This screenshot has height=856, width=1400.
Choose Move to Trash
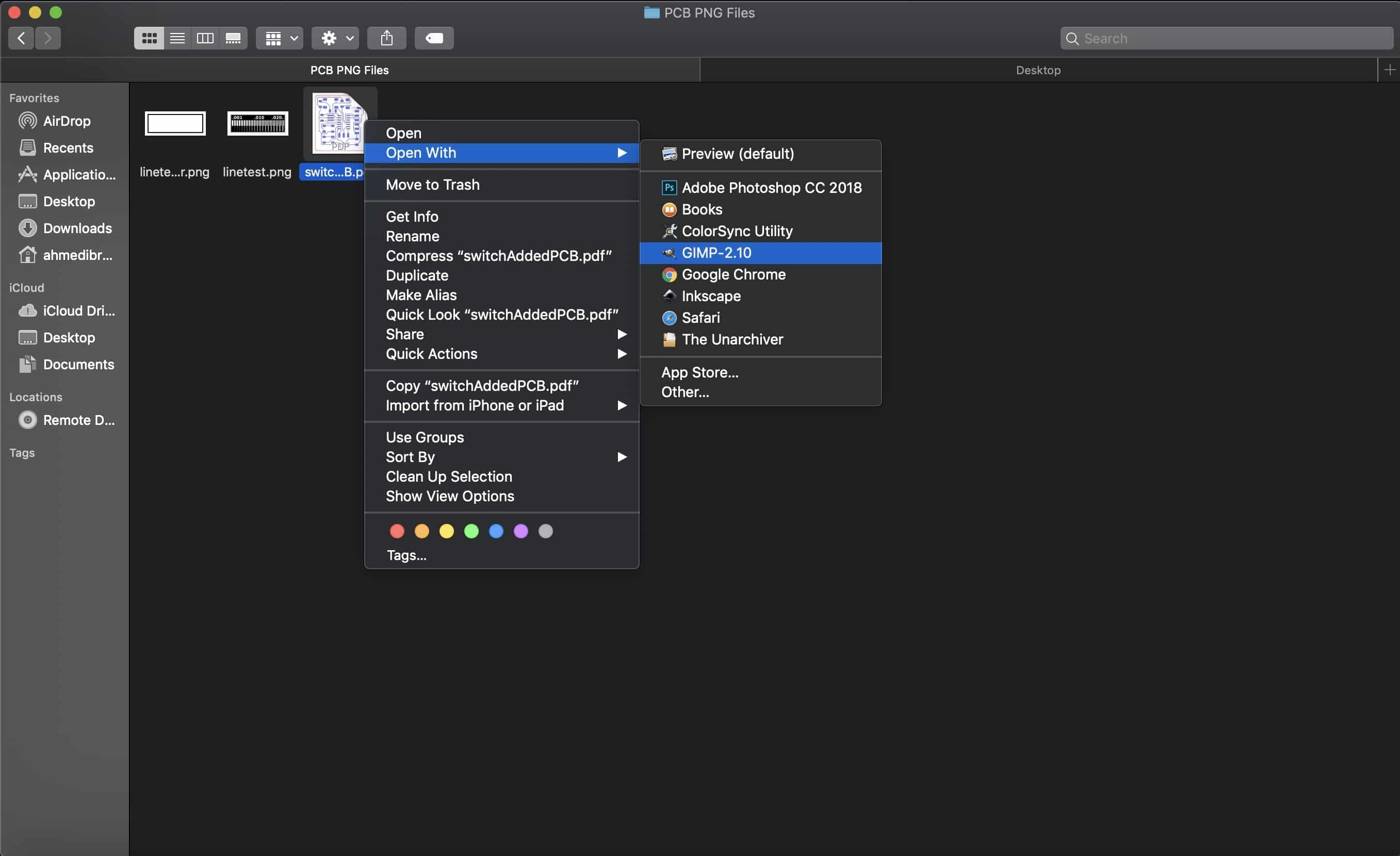501,184
